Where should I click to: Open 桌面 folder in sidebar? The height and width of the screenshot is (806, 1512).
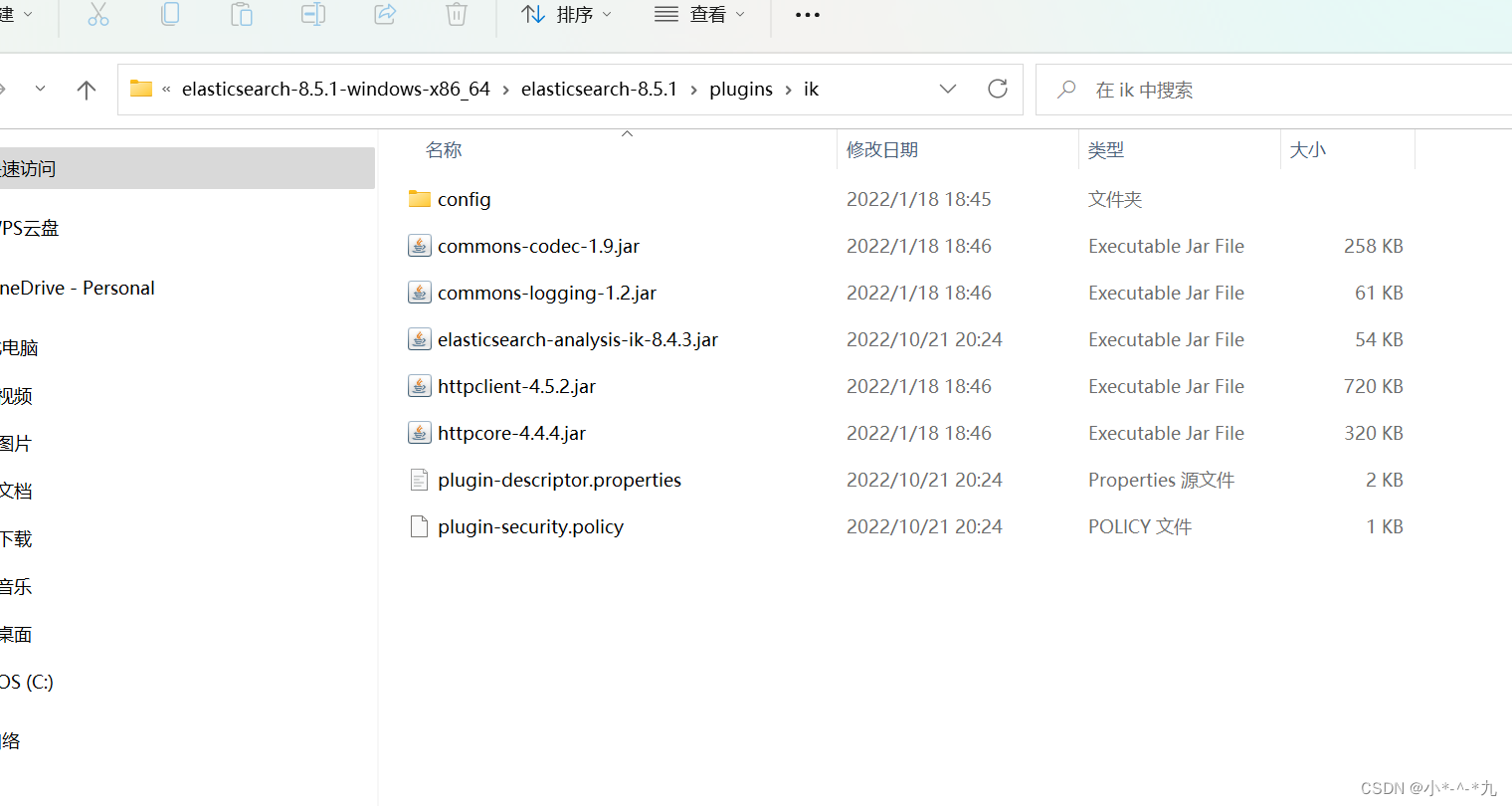pos(16,634)
